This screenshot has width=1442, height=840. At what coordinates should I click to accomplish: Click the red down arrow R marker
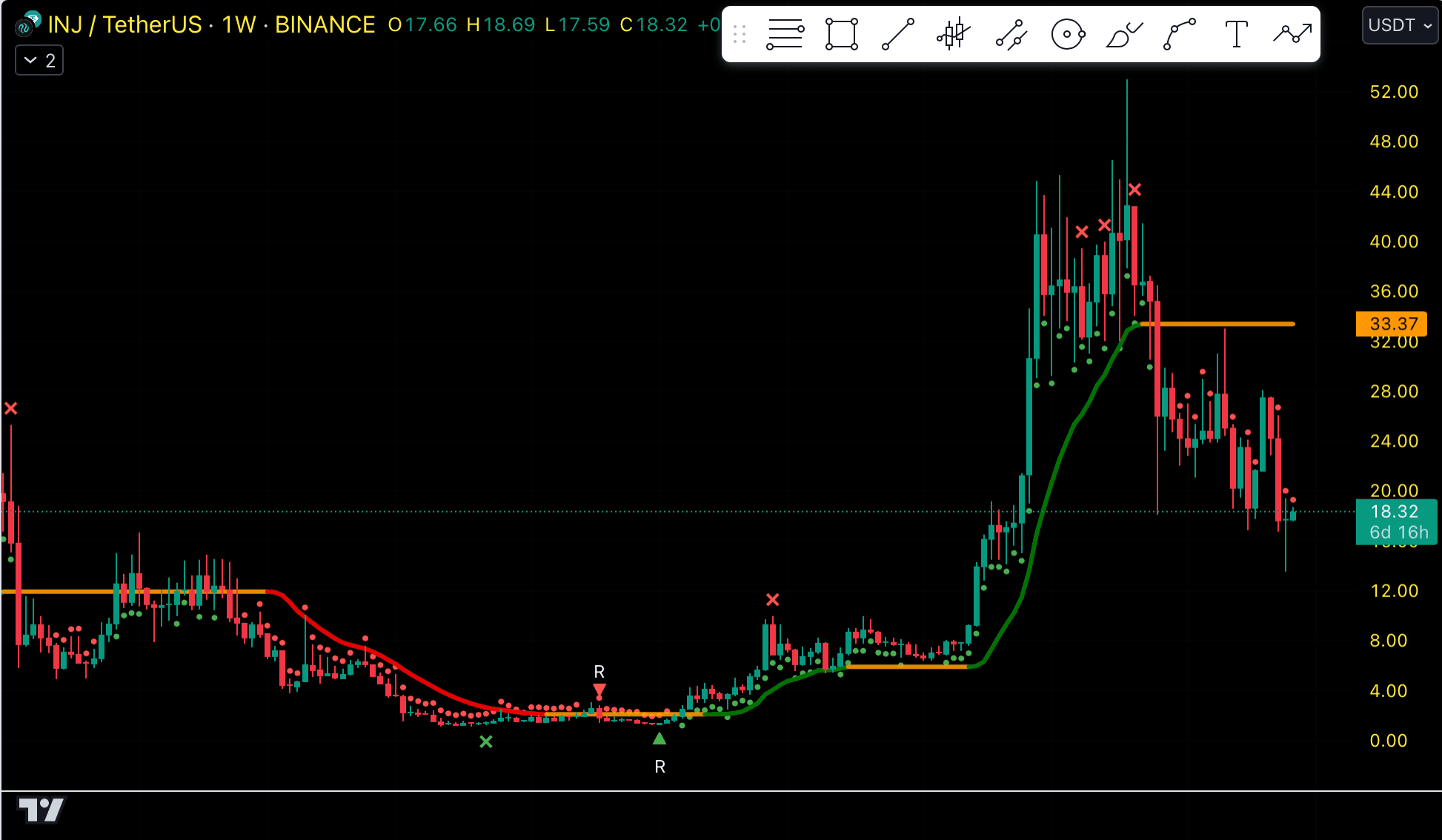599,690
